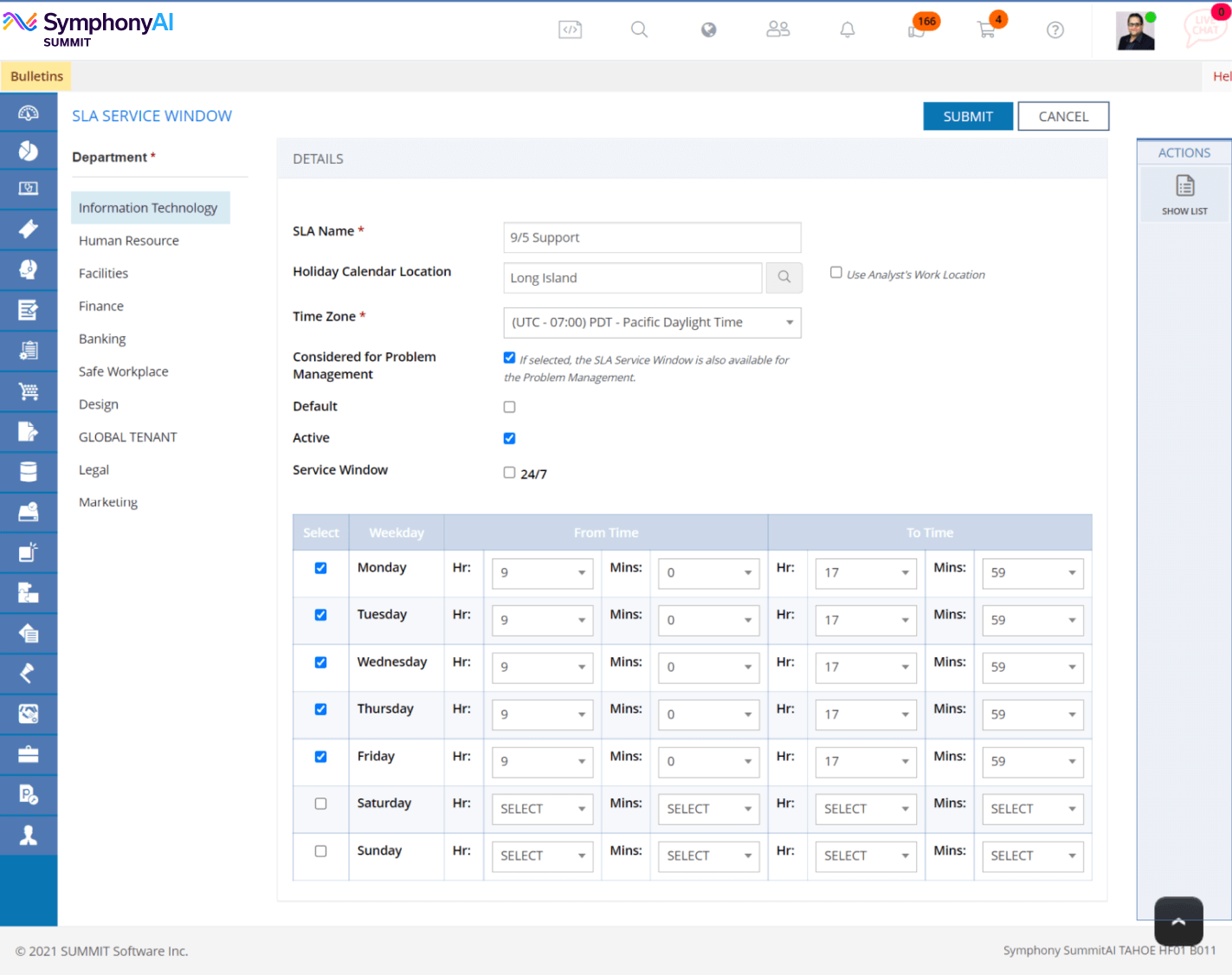Open the dashboard gauge sidebar icon

point(29,113)
